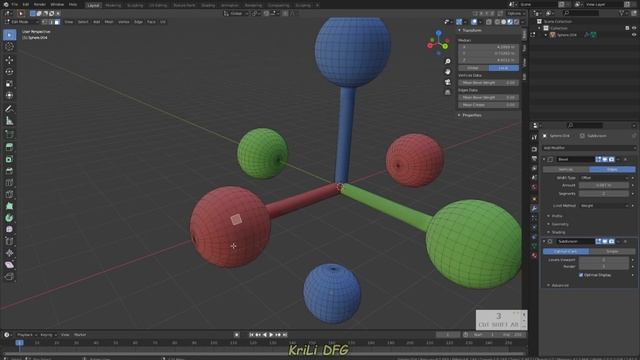The image size is (640, 360).
Task: Toggle Bevel modifier viewport display
Action: (x=605, y=159)
